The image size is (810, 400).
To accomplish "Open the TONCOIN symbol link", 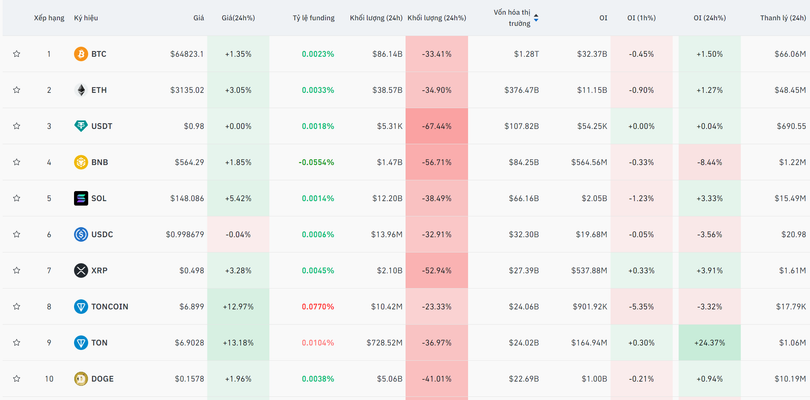I will coord(109,307).
